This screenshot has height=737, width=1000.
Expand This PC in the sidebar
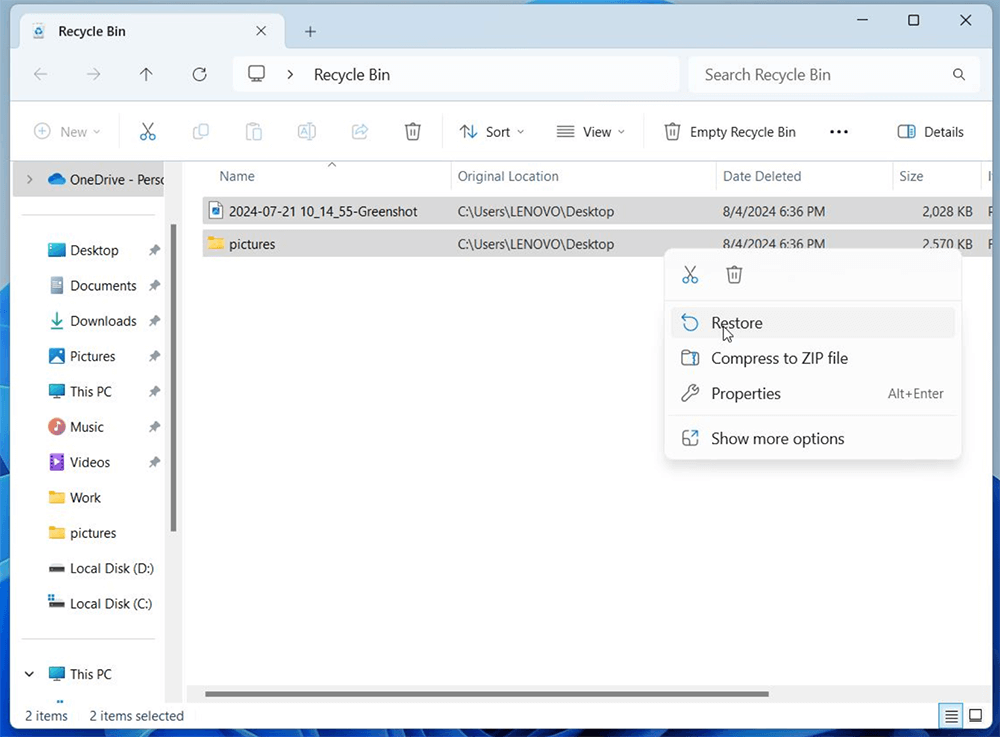28,674
